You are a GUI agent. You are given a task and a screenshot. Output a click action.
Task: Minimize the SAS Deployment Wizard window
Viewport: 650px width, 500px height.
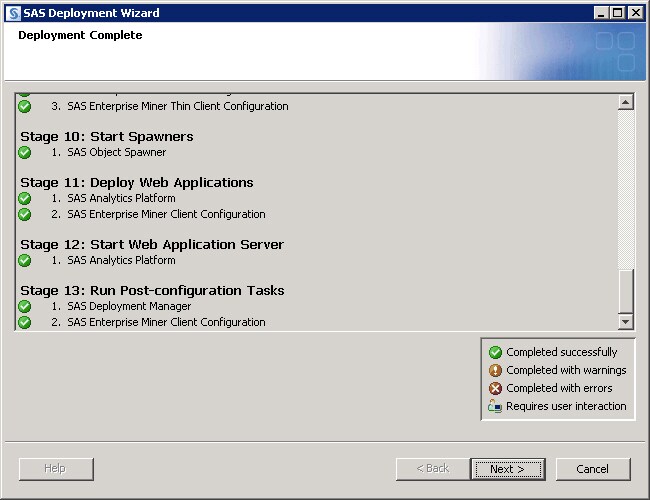(x=601, y=13)
